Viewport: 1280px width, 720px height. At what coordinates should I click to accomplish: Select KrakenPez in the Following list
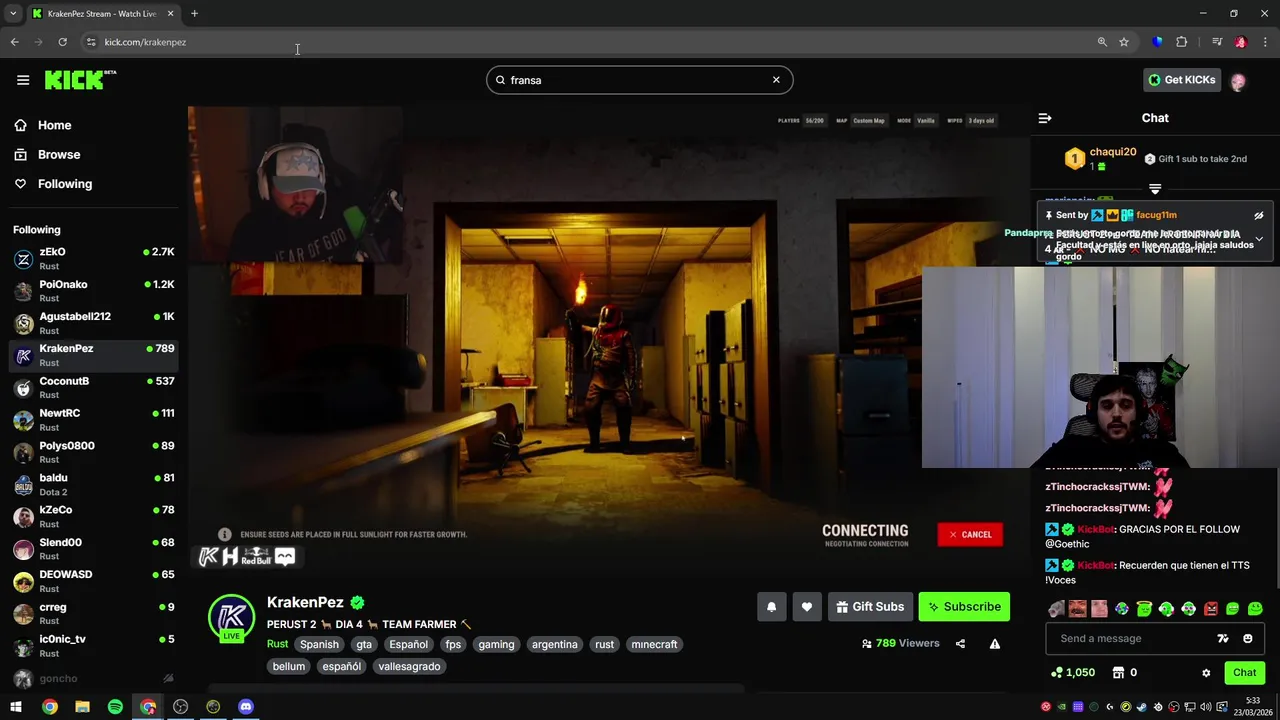[x=94, y=355]
